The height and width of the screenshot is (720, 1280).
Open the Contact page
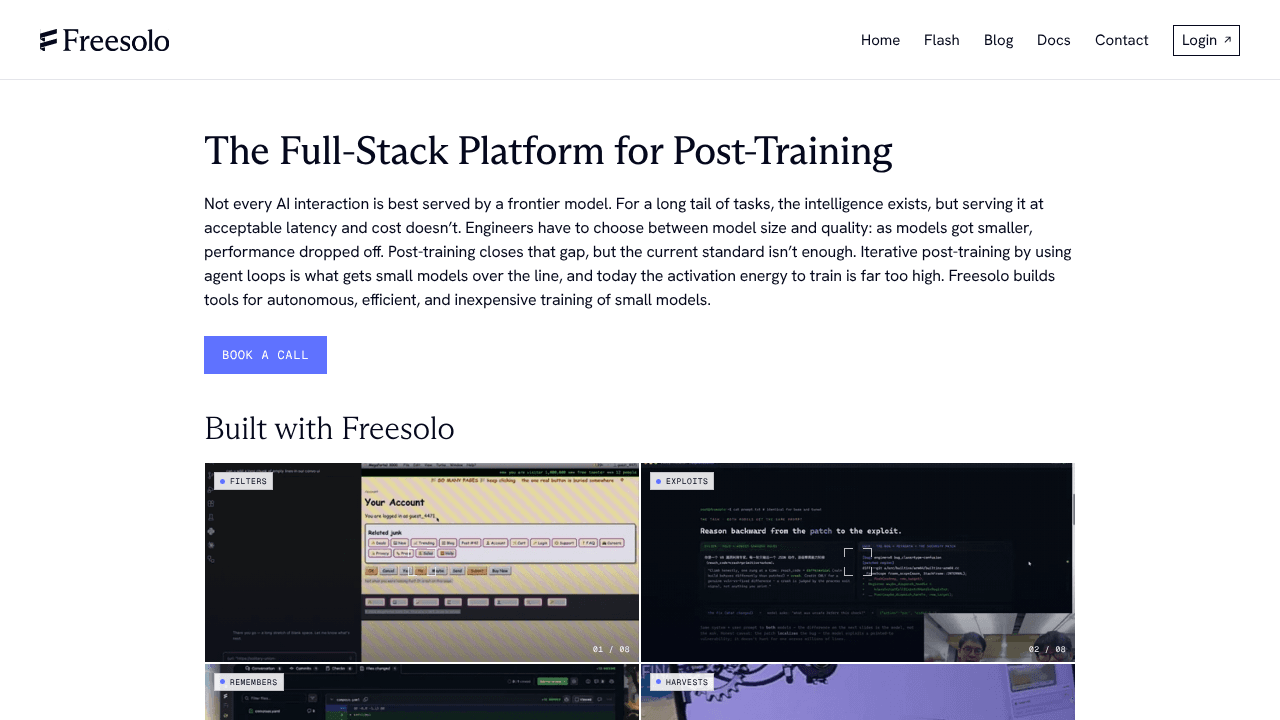coord(1121,40)
